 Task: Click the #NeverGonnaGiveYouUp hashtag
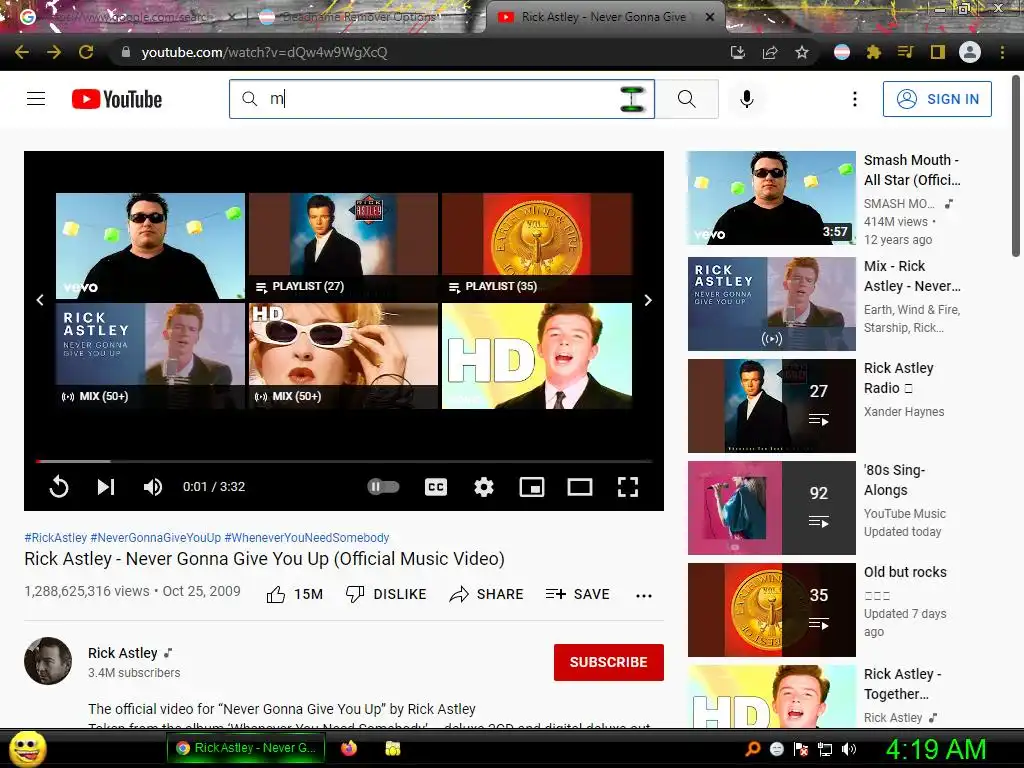[x=155, y=537]
